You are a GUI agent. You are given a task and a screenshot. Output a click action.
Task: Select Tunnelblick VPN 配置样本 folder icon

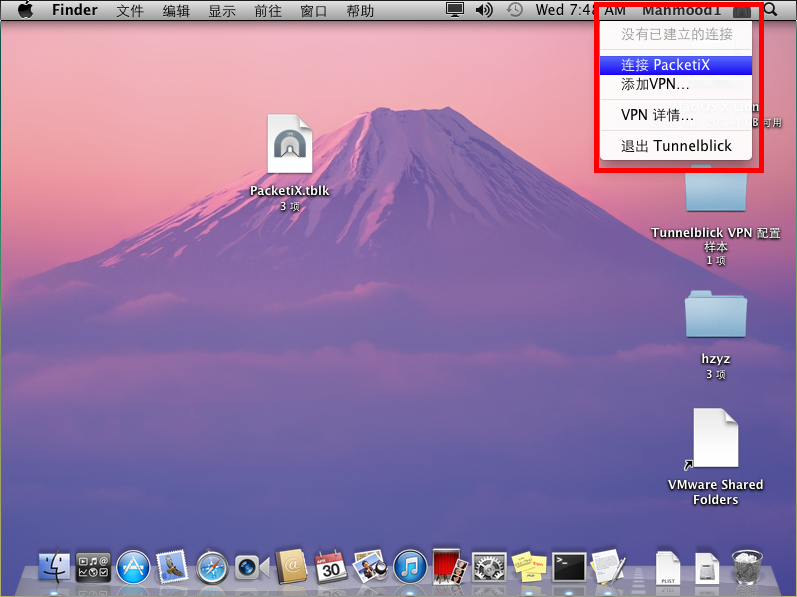pyautogui.click(x=716, y=189)
